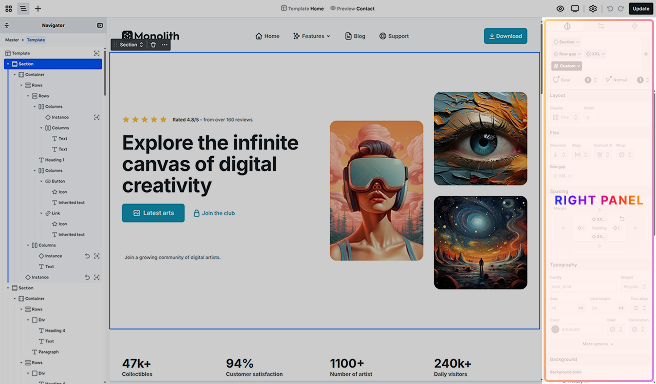The height and width of the screenshot is (384, 656).
Task: Toggle focus icon on Template row
Action: coord(97,53)
